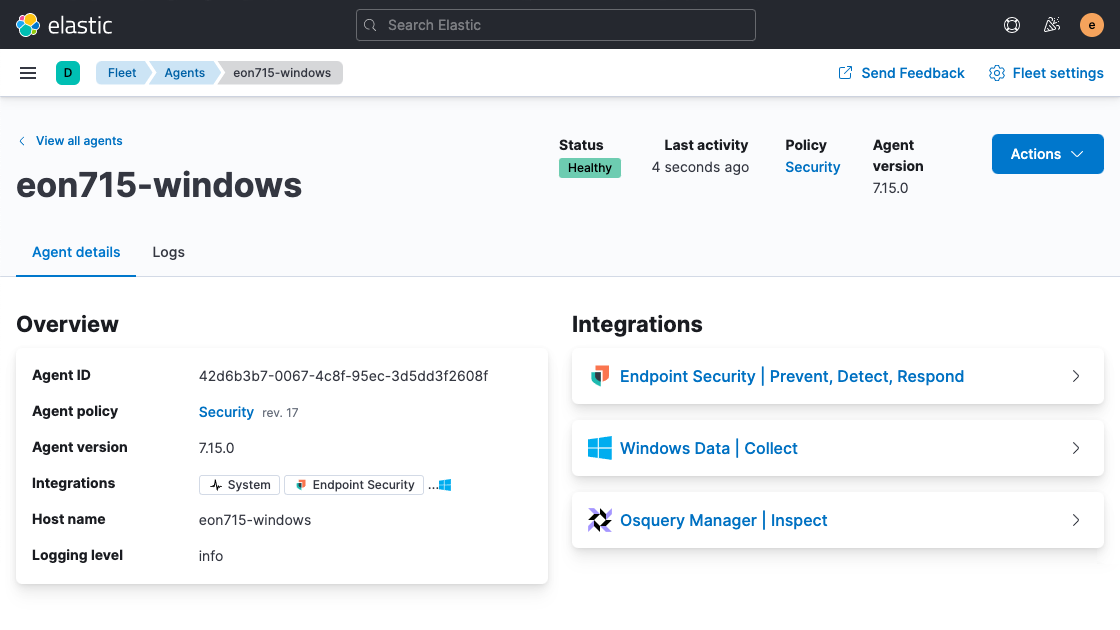Open the main navigation hamburger menu
This screenshot has width=1120, height=630.
tap(28, 73)
